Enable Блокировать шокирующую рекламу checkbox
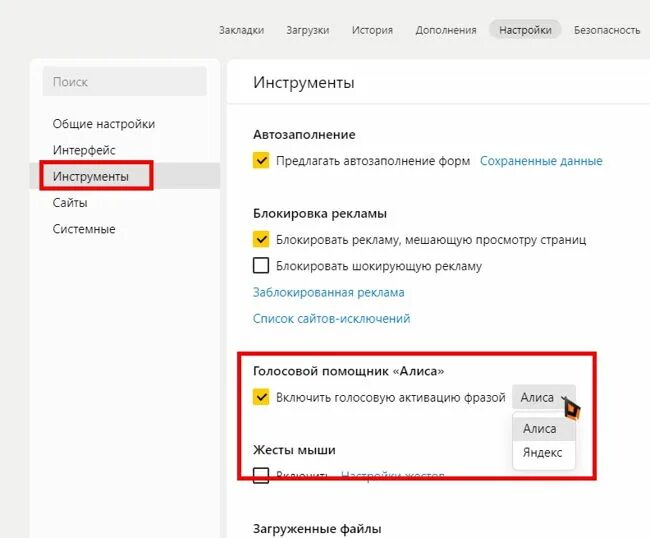This screenshot has height=538, width=650. (x=261, y=266)
